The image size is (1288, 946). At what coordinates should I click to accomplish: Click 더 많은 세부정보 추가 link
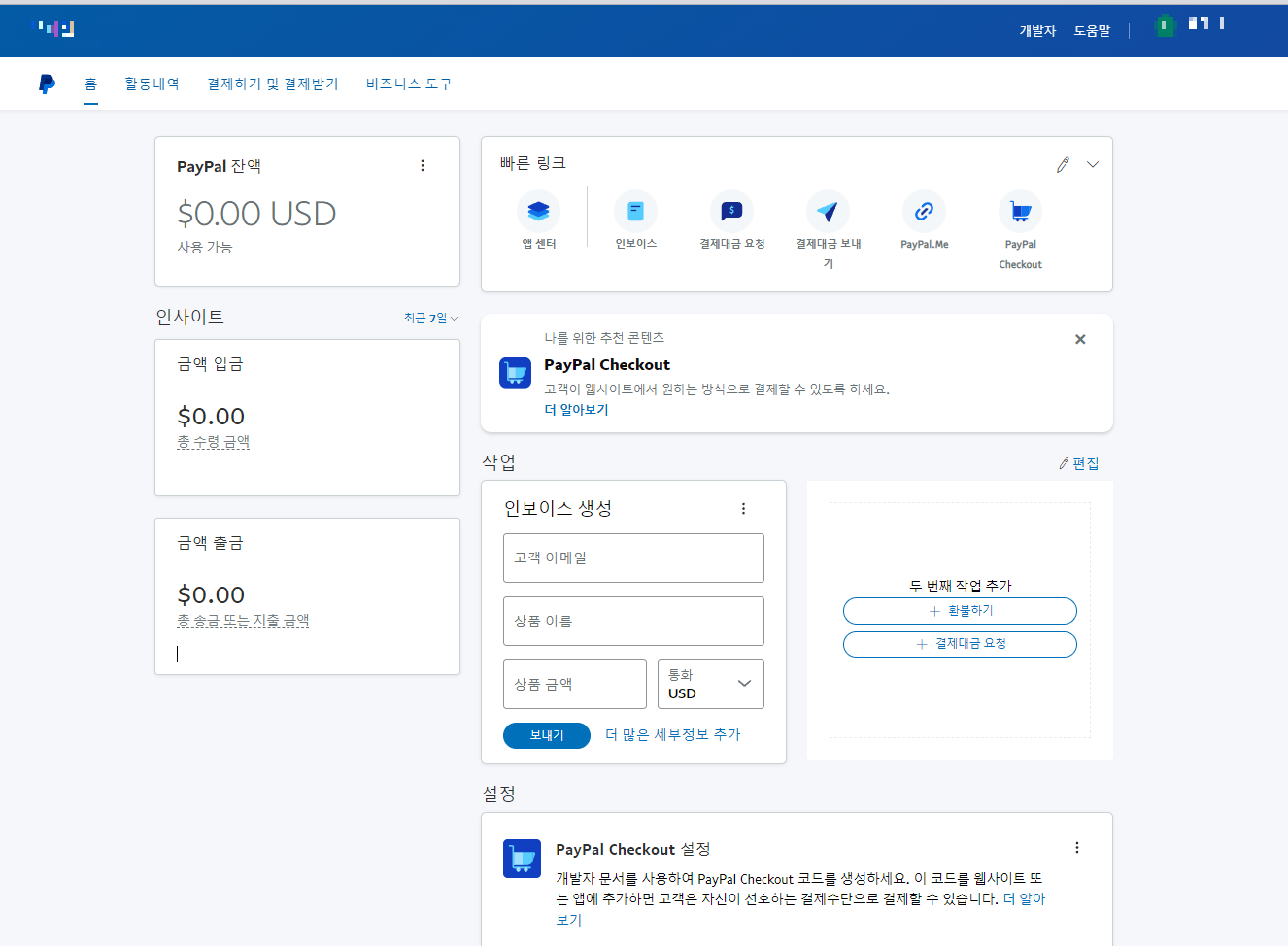tap(673, 735)
